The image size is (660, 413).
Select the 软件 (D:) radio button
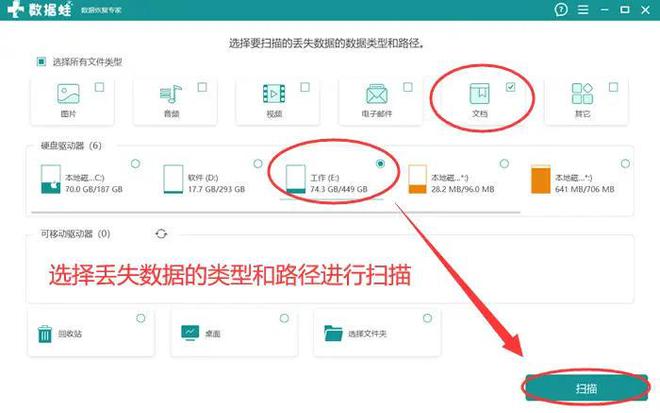coord(258,163)
